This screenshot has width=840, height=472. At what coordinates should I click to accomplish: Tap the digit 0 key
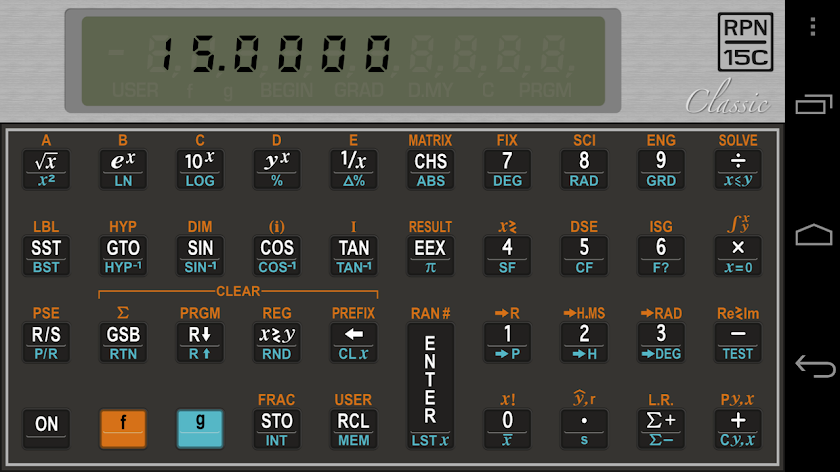[507, 429]
